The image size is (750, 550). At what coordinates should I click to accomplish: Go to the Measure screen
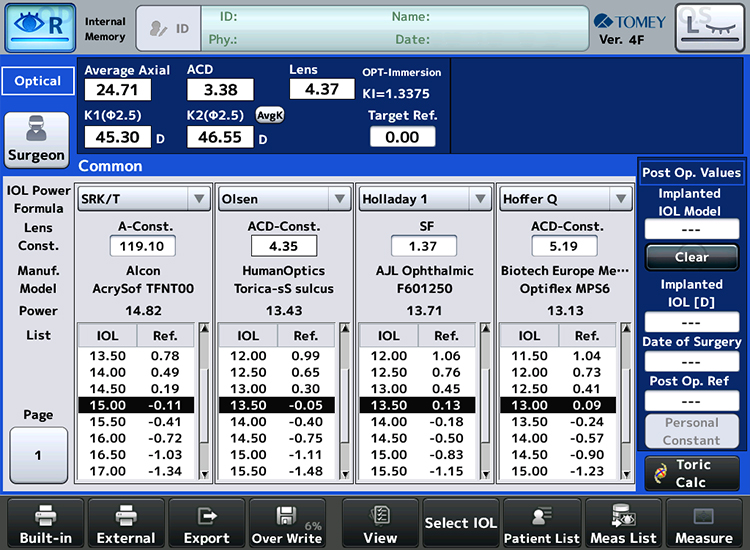703,524
